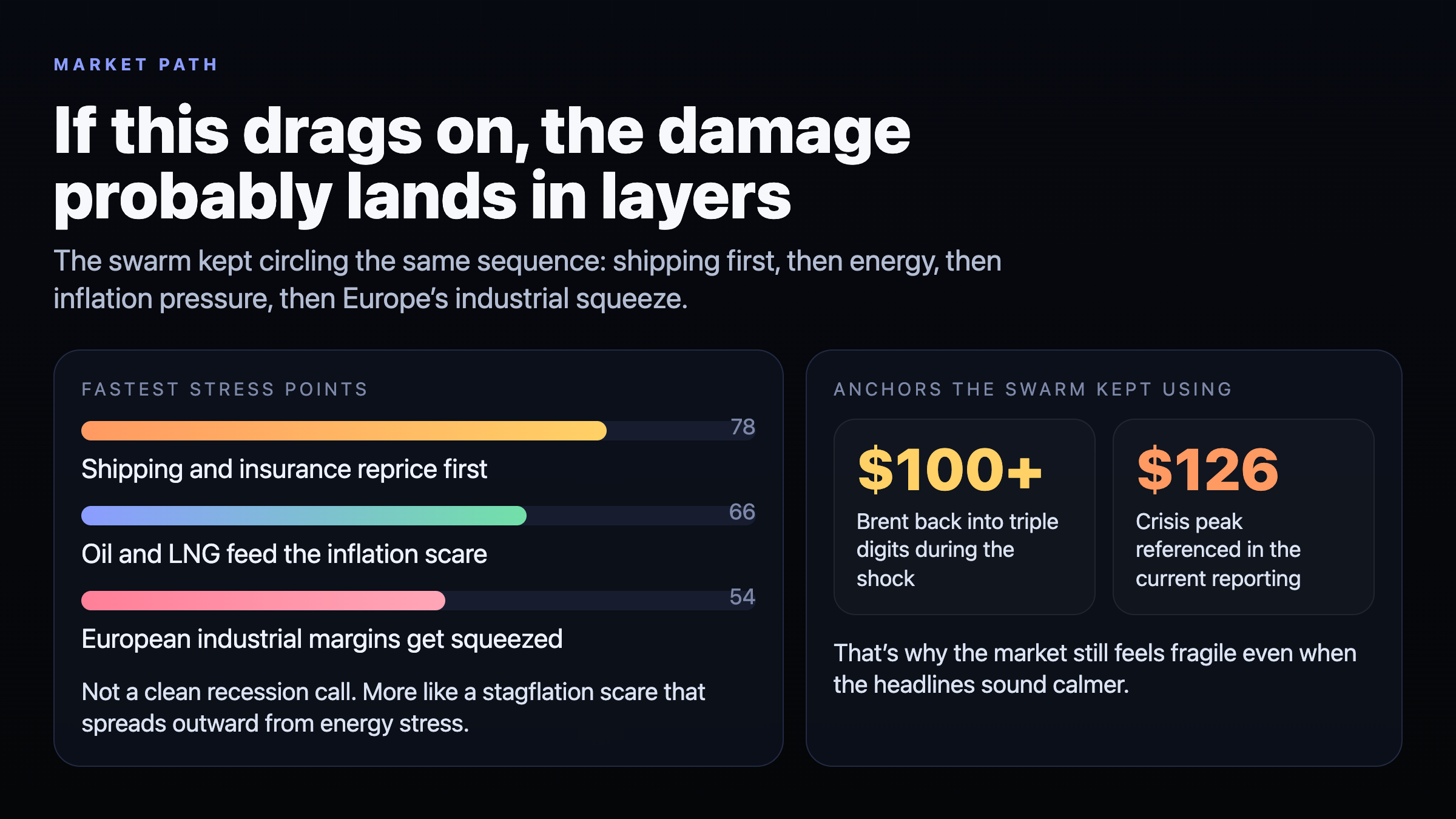Screen dimensions: 1456x819
Task: Click the yellow $100+ figure
Action: coord(949,470)
